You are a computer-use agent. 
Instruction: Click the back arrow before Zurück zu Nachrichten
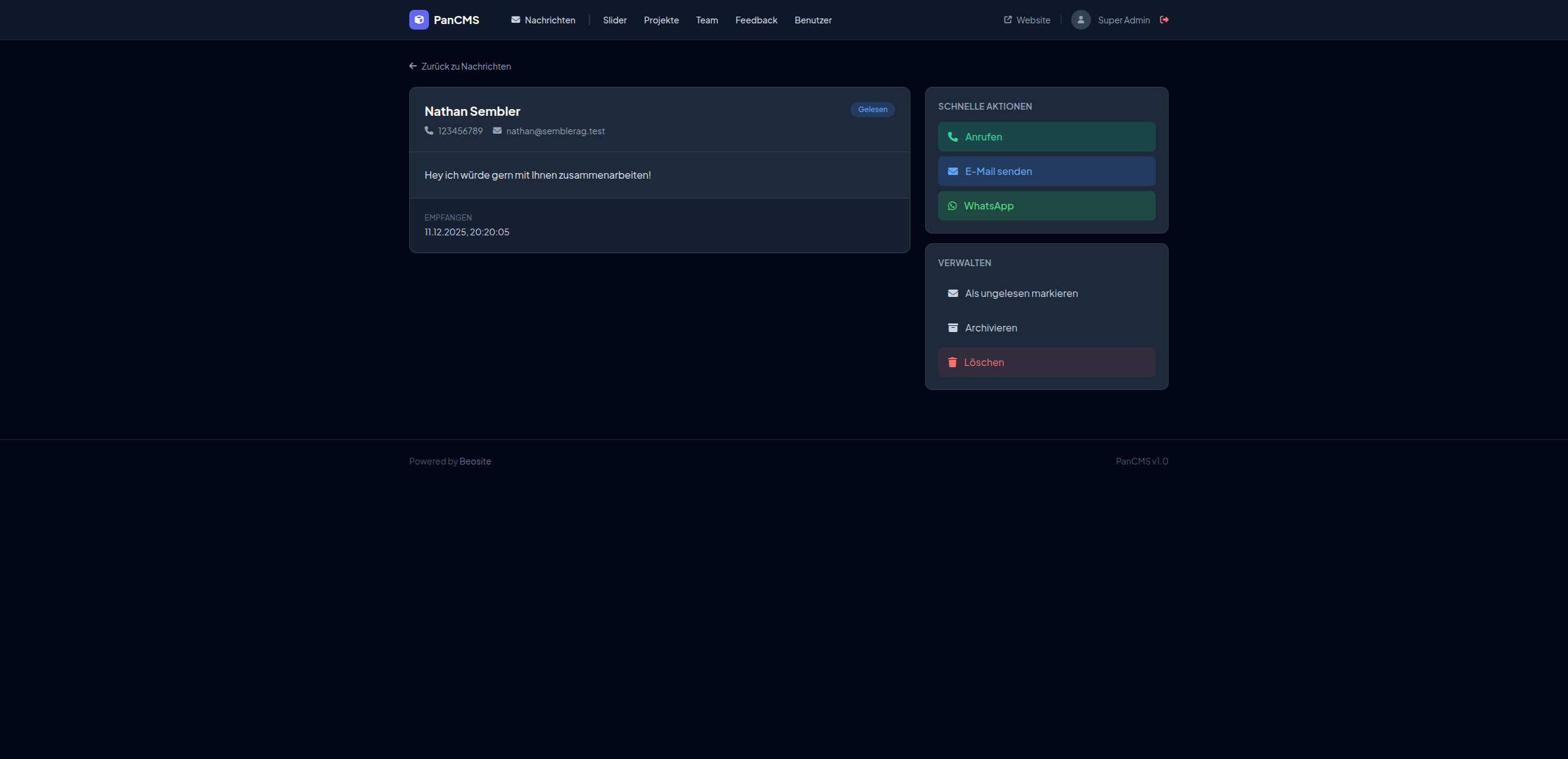[413, 65]
